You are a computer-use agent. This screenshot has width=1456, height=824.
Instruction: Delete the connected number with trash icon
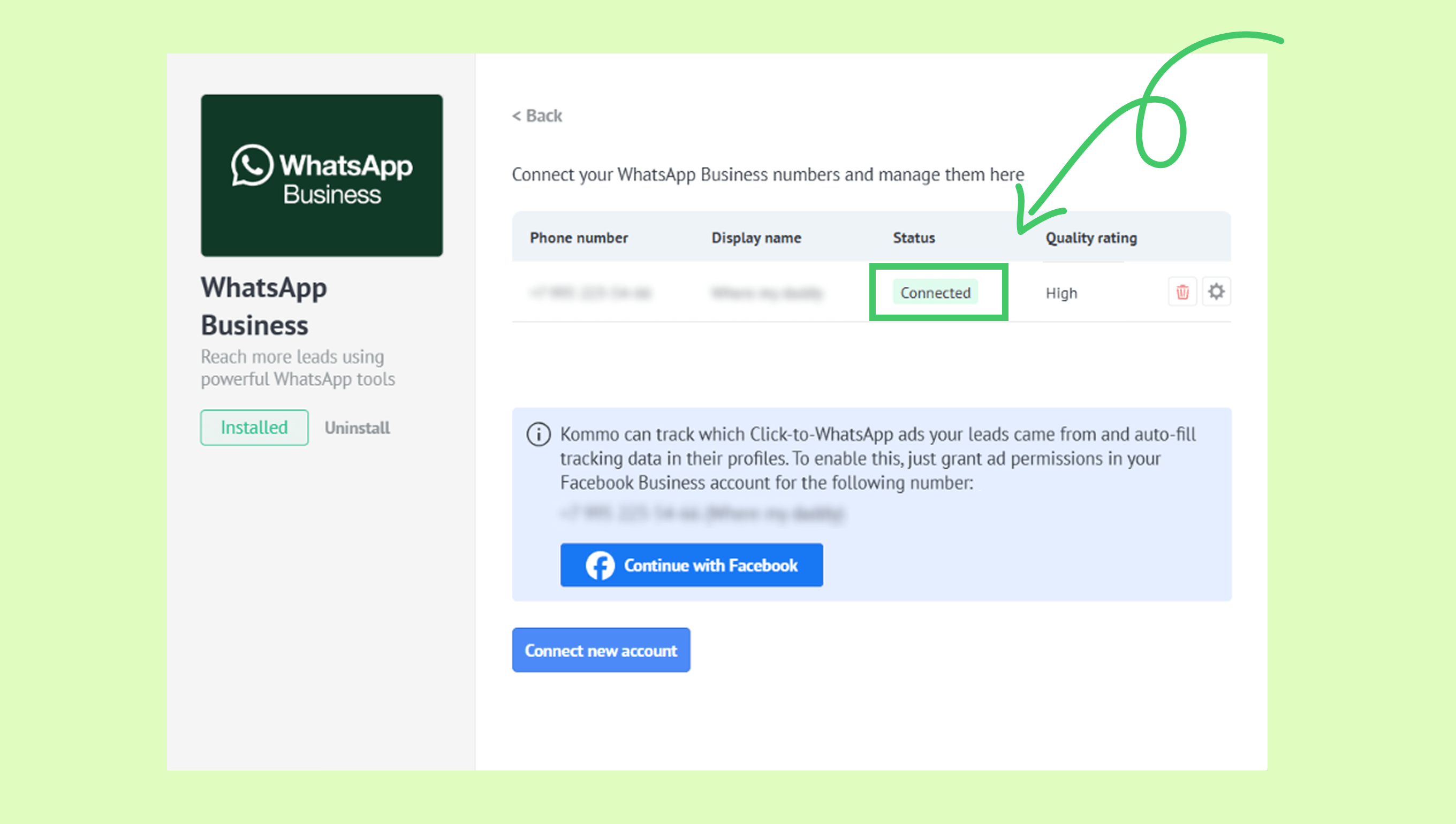click(x=1182, y=292)
